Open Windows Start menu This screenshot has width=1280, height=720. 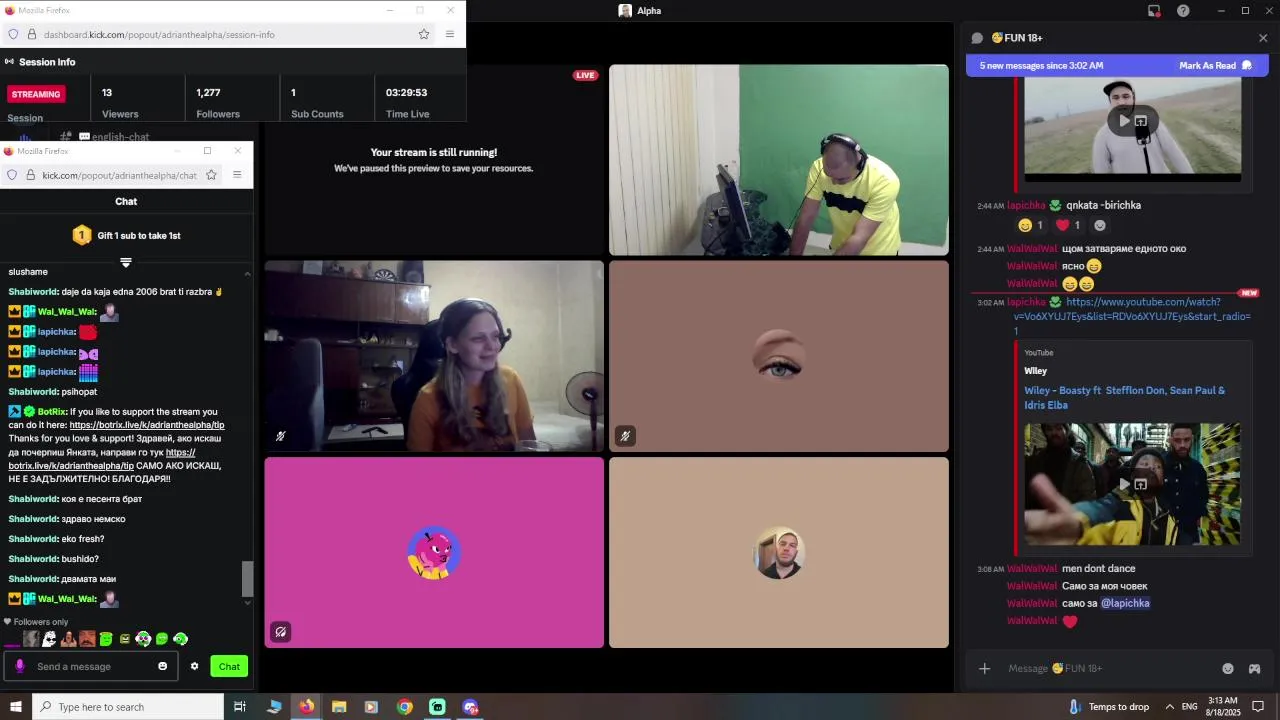click(16, 707)
